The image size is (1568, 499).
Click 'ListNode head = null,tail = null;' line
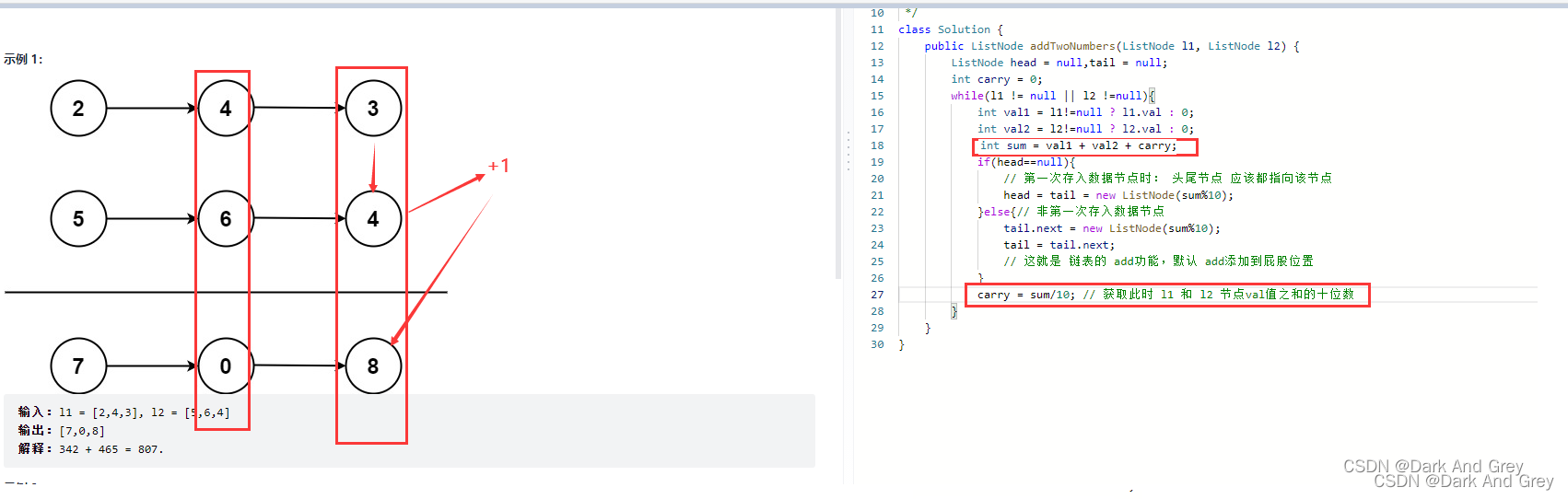[1059, 63]
